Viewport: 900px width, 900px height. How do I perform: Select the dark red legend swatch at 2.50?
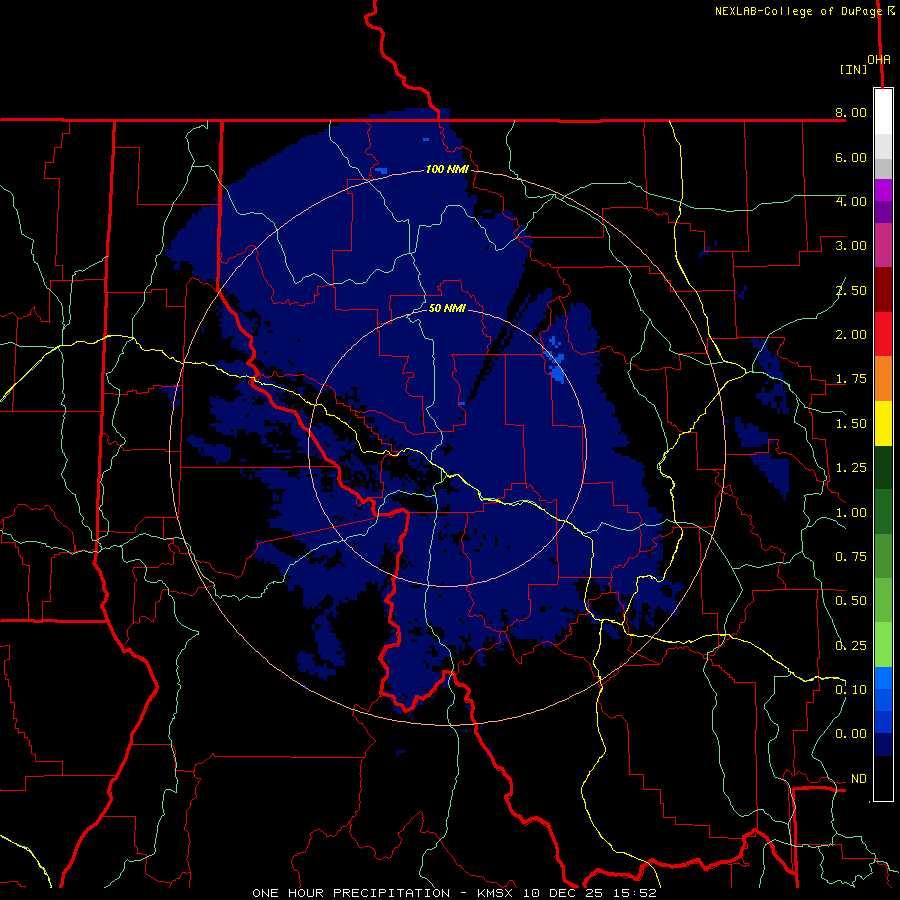tap(883, 290)
